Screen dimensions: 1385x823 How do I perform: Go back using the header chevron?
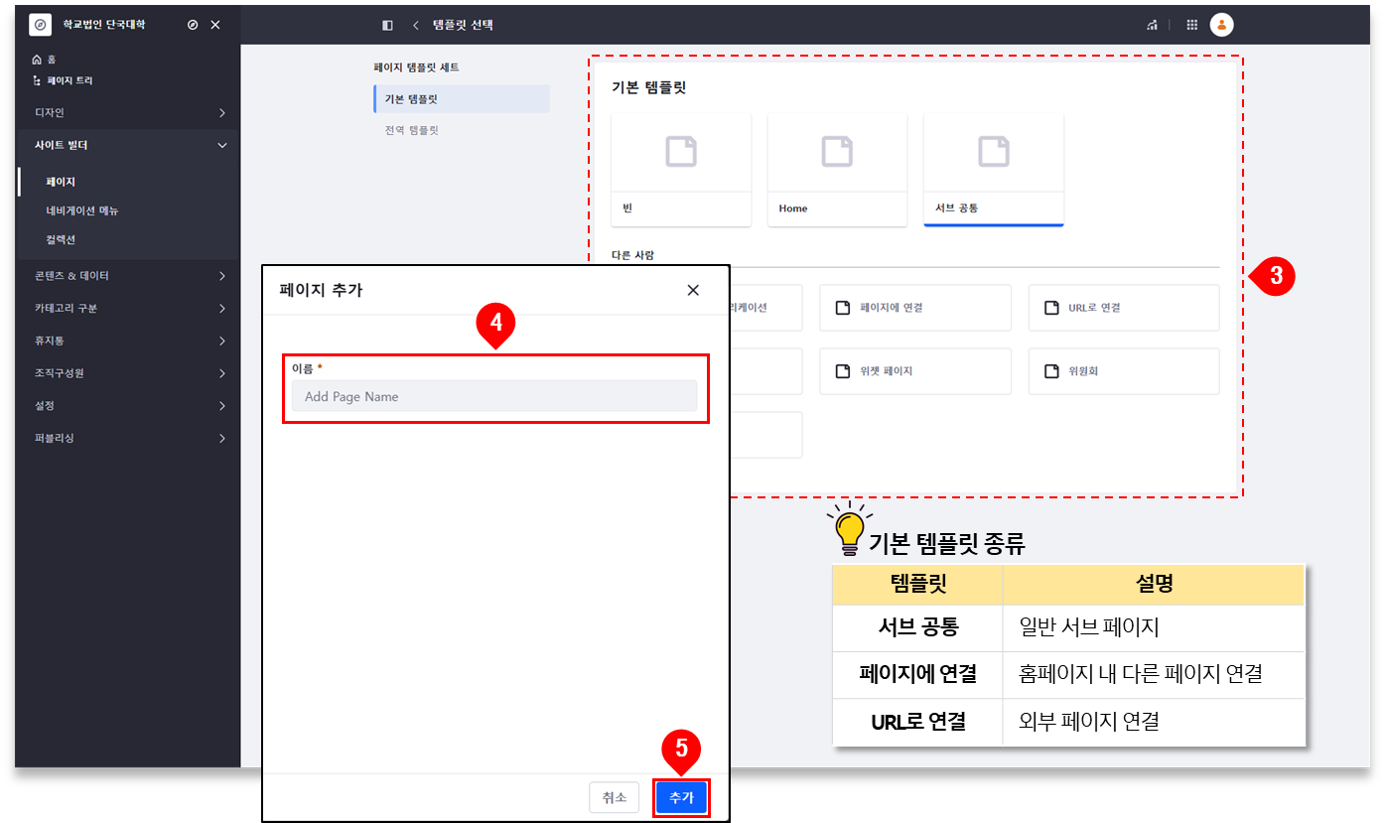(x=415, y=25)
